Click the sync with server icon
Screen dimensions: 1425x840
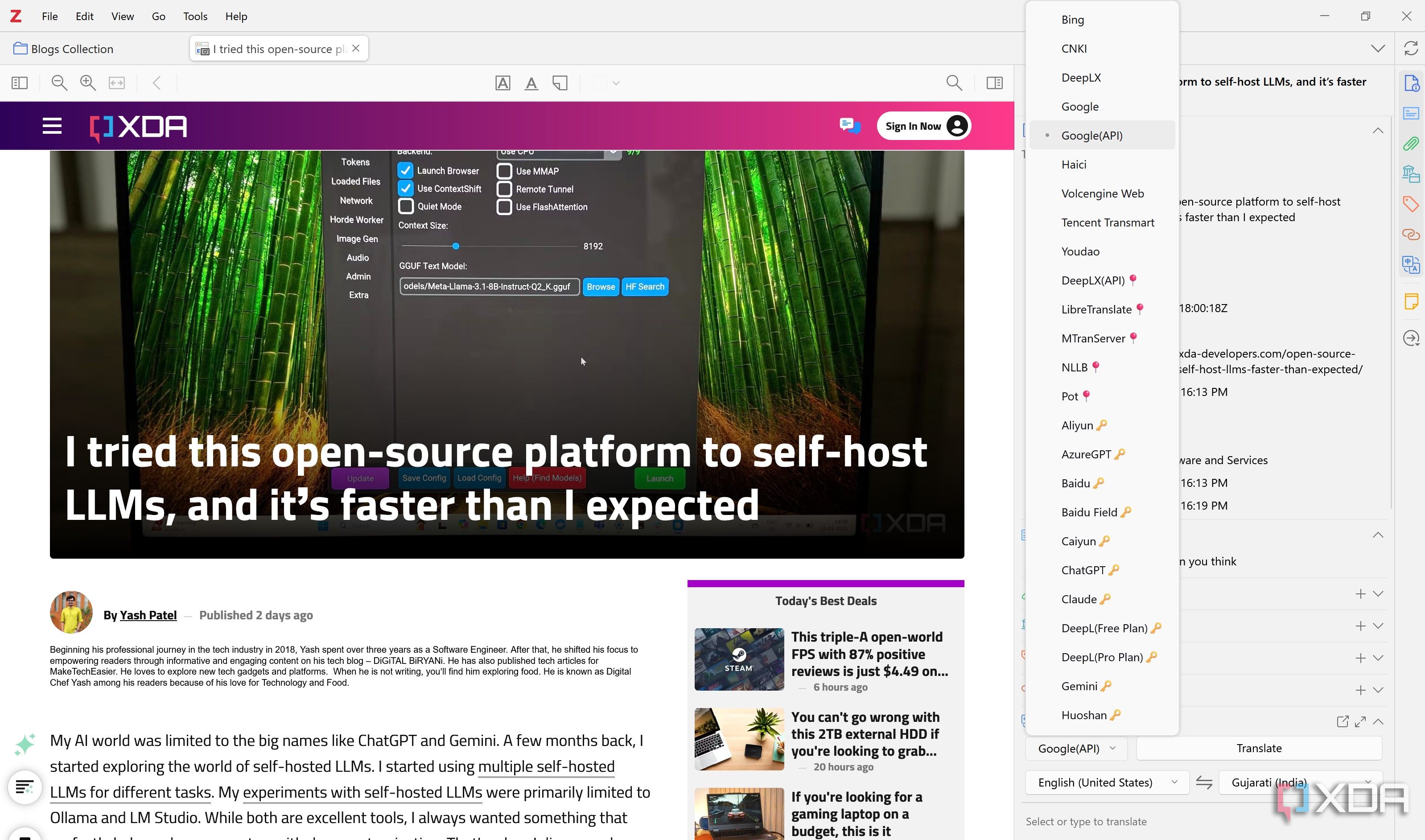(1411, 48)
